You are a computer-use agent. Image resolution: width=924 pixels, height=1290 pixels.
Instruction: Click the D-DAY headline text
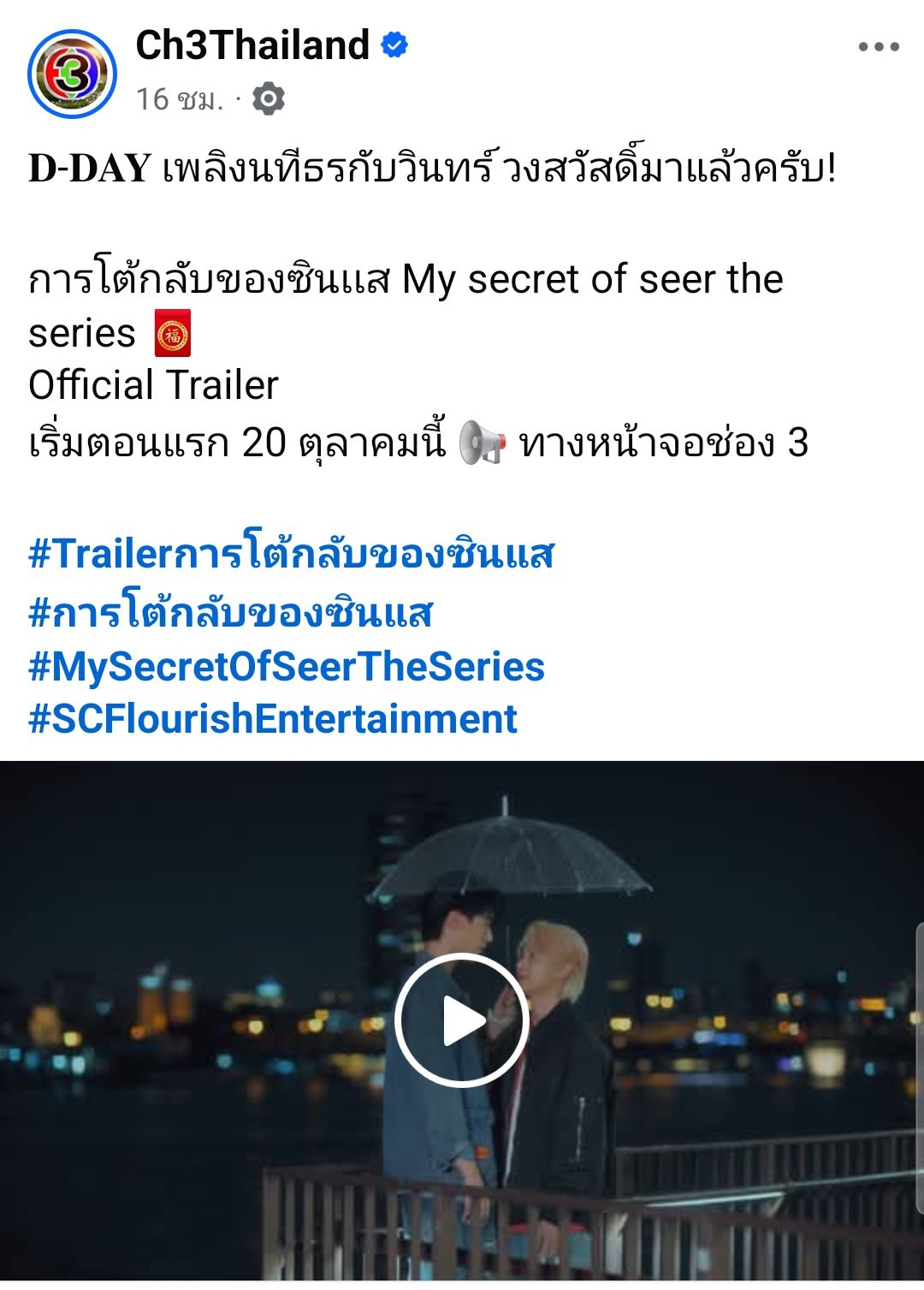[90, 168]
